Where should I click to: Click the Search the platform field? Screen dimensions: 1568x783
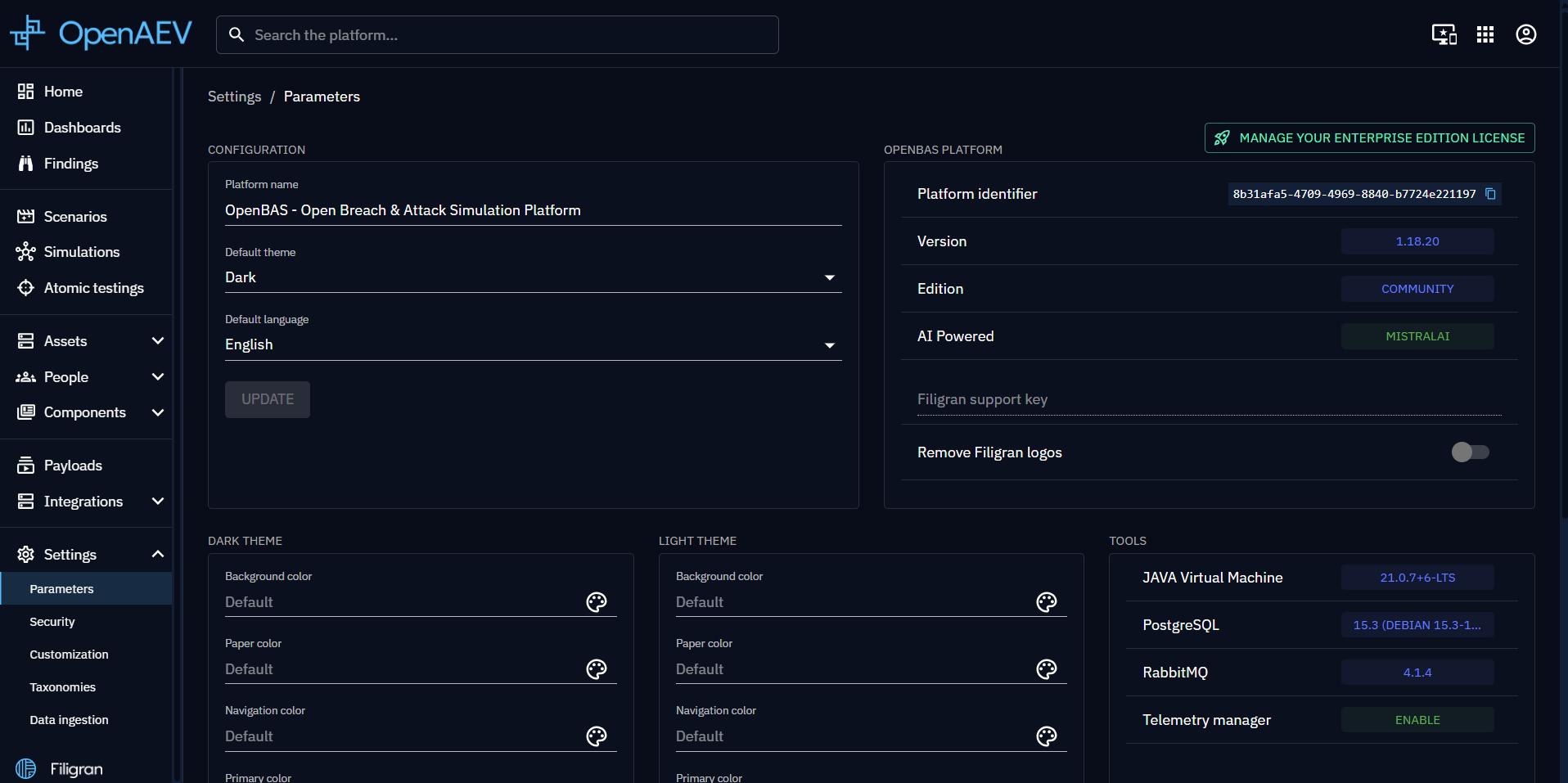click(498, 35)
